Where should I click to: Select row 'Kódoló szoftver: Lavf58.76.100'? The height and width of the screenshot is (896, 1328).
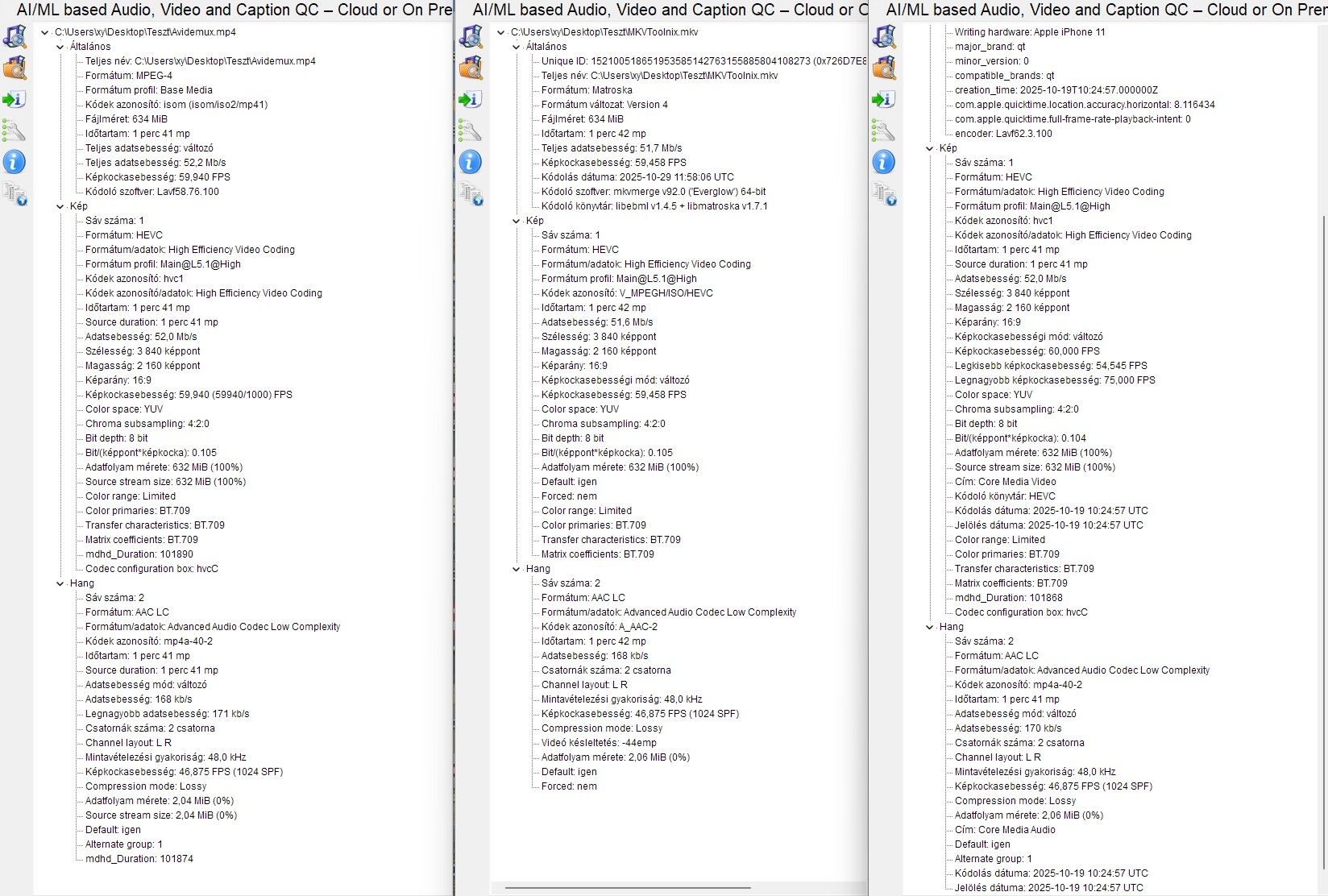(x=152, y=192)
